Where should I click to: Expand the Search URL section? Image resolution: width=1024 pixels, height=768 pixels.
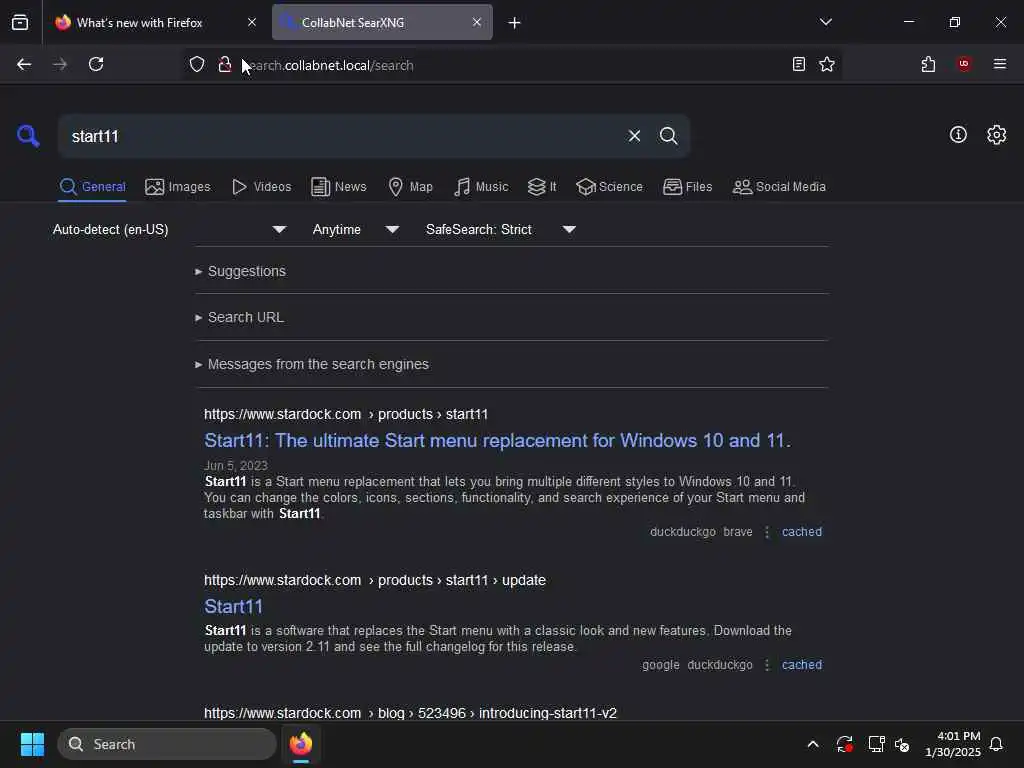point(239,317)
